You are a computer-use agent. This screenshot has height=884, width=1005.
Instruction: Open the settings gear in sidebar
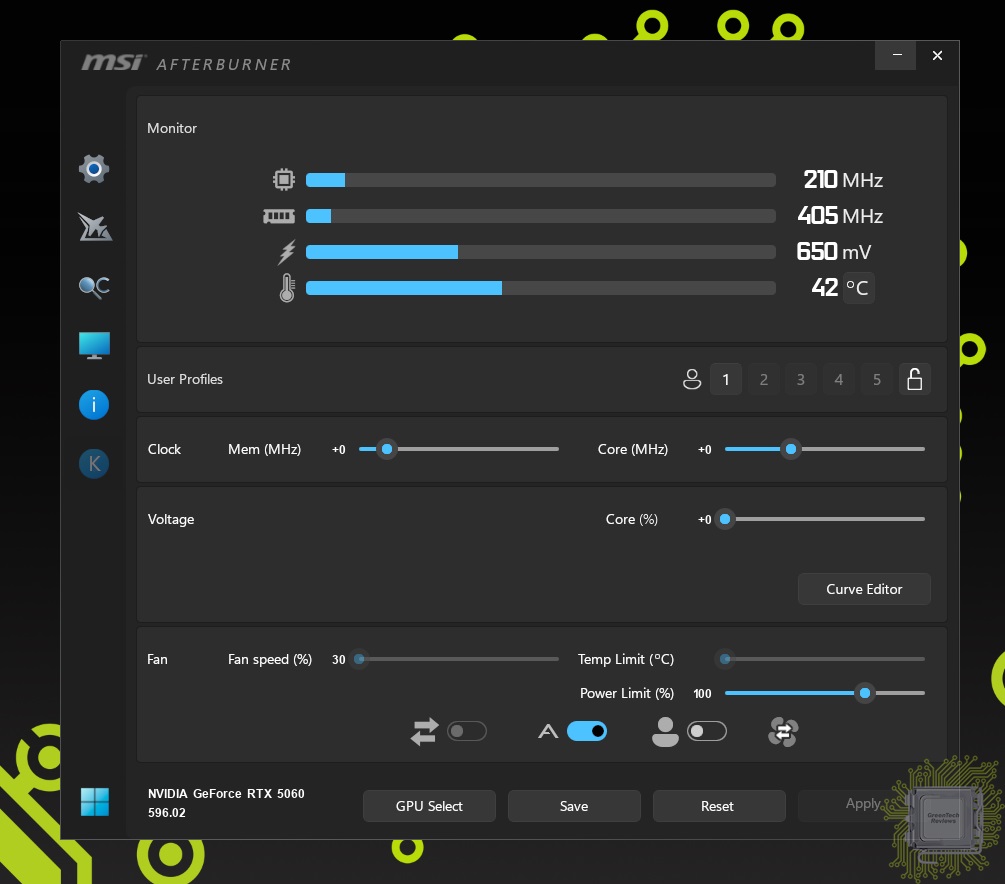coord(94,169)
